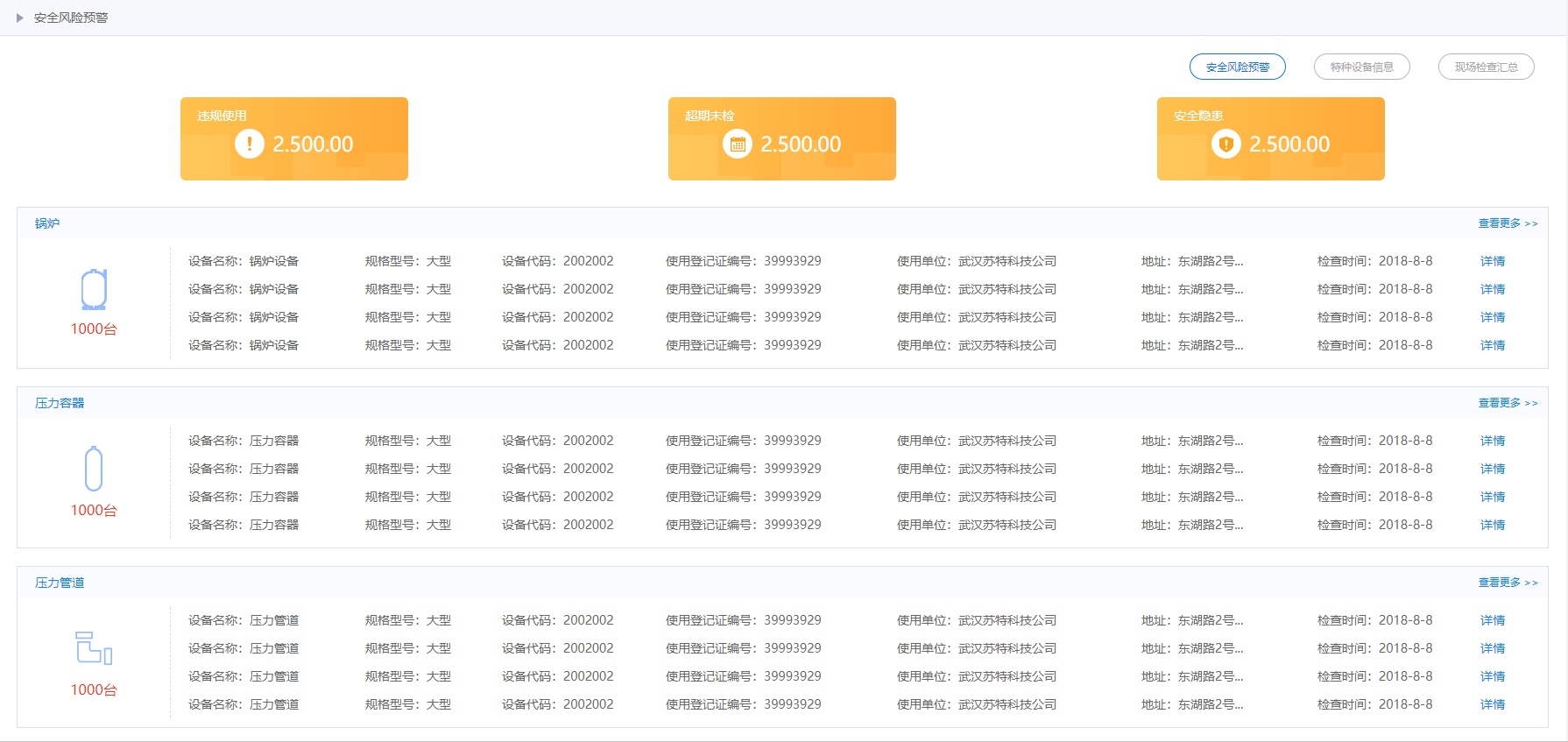This screenshot has height=742, width=1568.
Task: Open 详情 for first 锅炉设备 row
Action: tap(1493, 261)
